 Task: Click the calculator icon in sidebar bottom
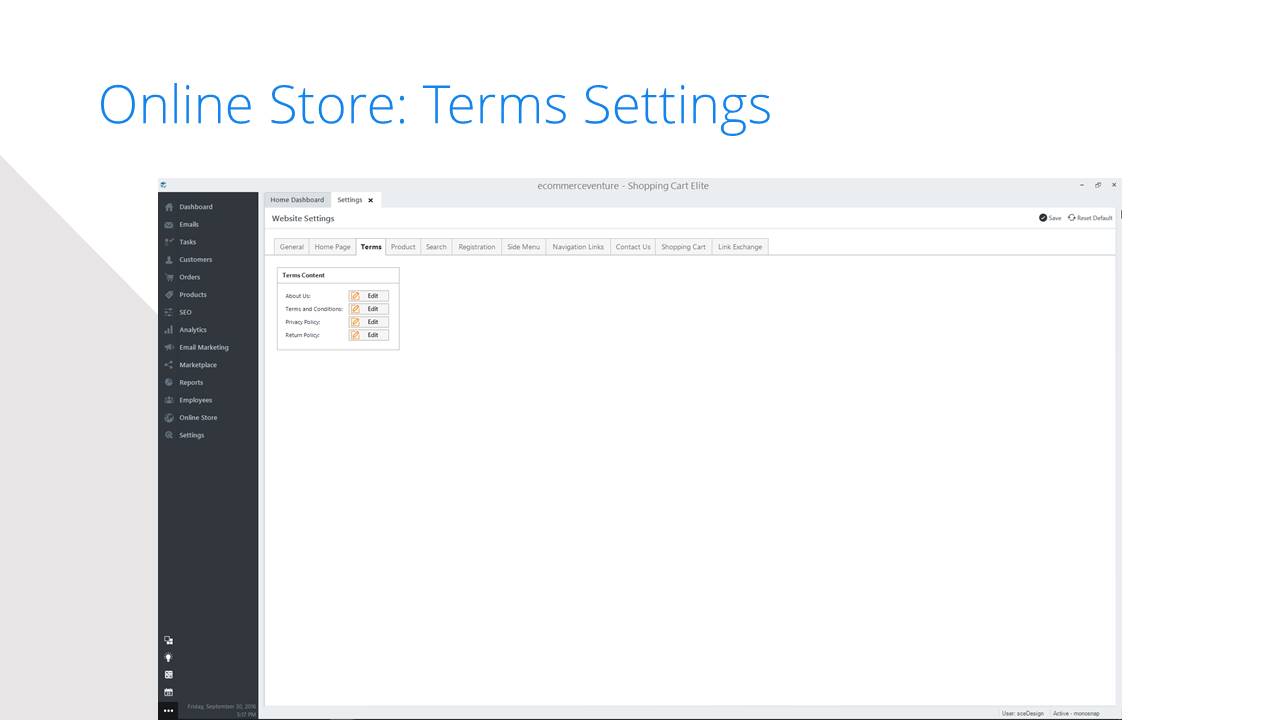click(x=168, y=674)
